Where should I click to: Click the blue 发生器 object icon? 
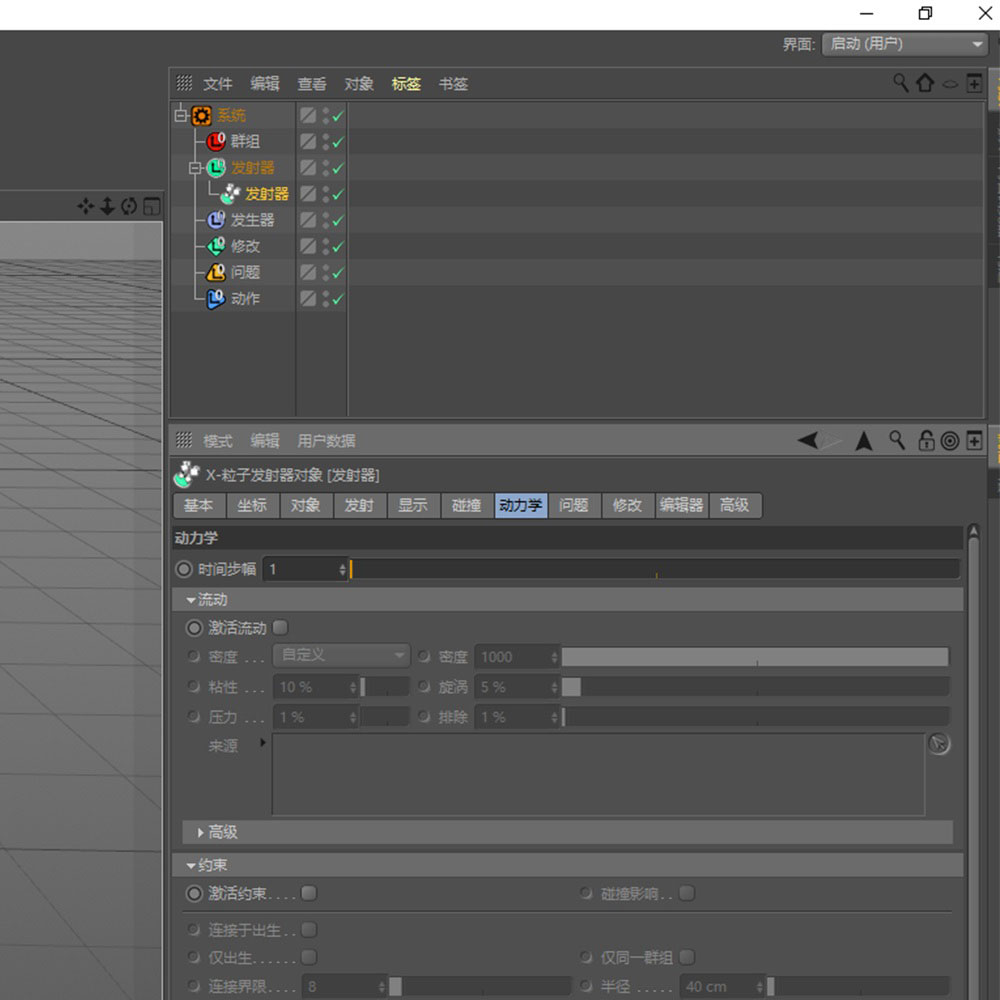[x=216, y=219]
